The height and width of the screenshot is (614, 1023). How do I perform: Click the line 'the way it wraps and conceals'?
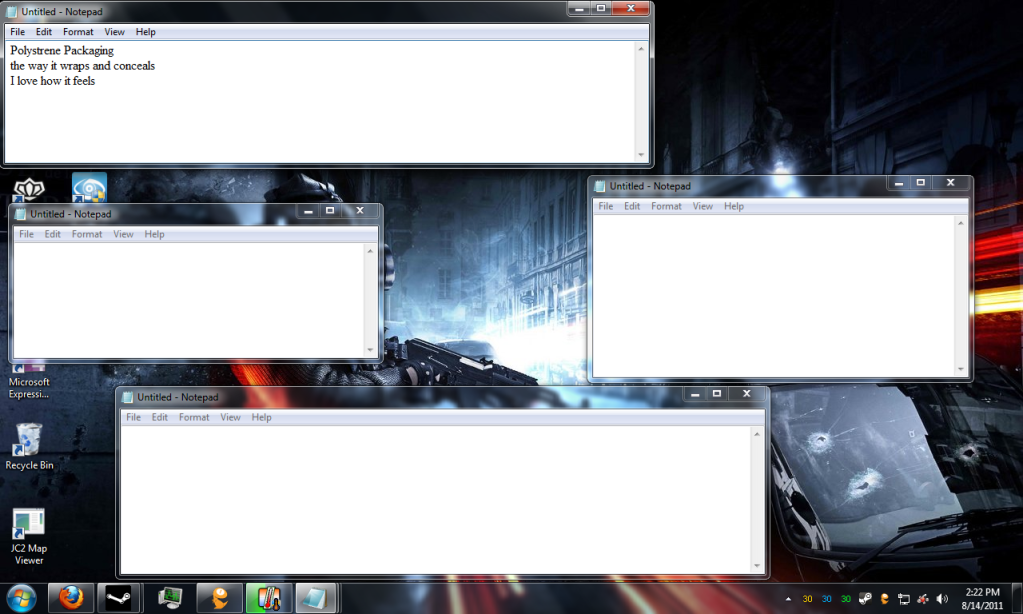pyautogui.click(x=82, y=65)
